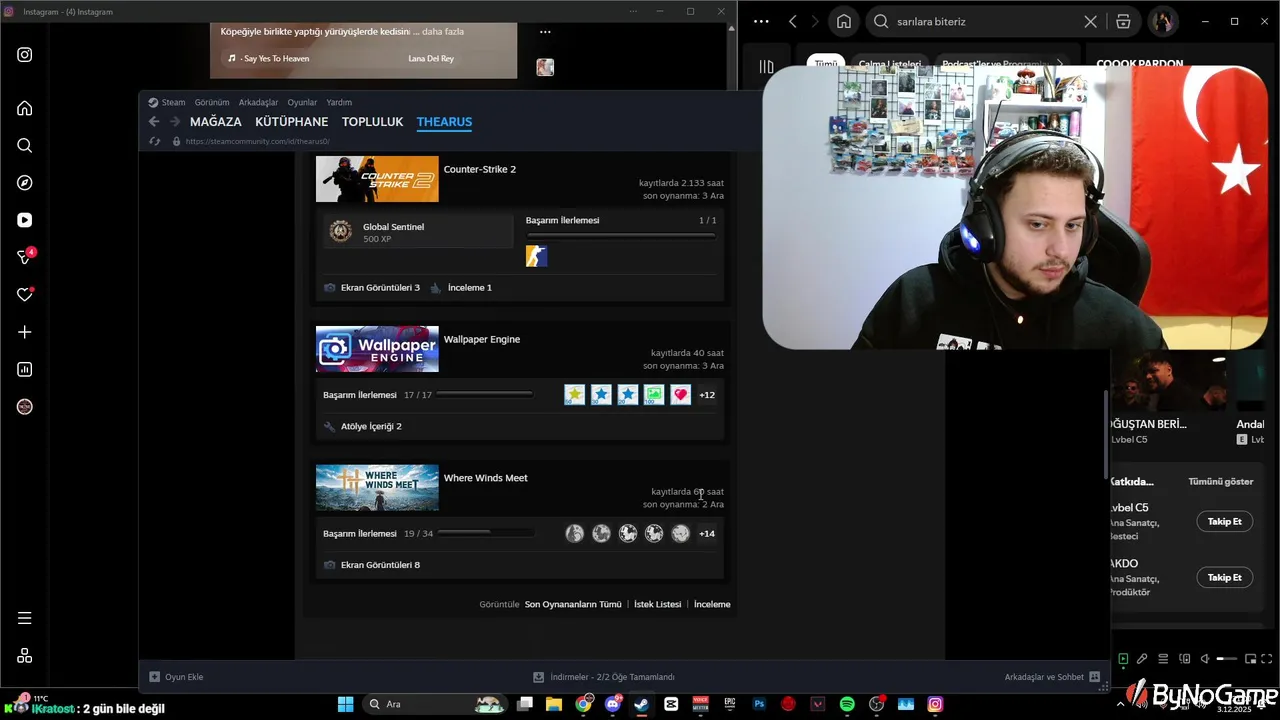Open Instagram home from the left sidebar
This screenshot has height=720, width=1280.
(x=25, y=108)
